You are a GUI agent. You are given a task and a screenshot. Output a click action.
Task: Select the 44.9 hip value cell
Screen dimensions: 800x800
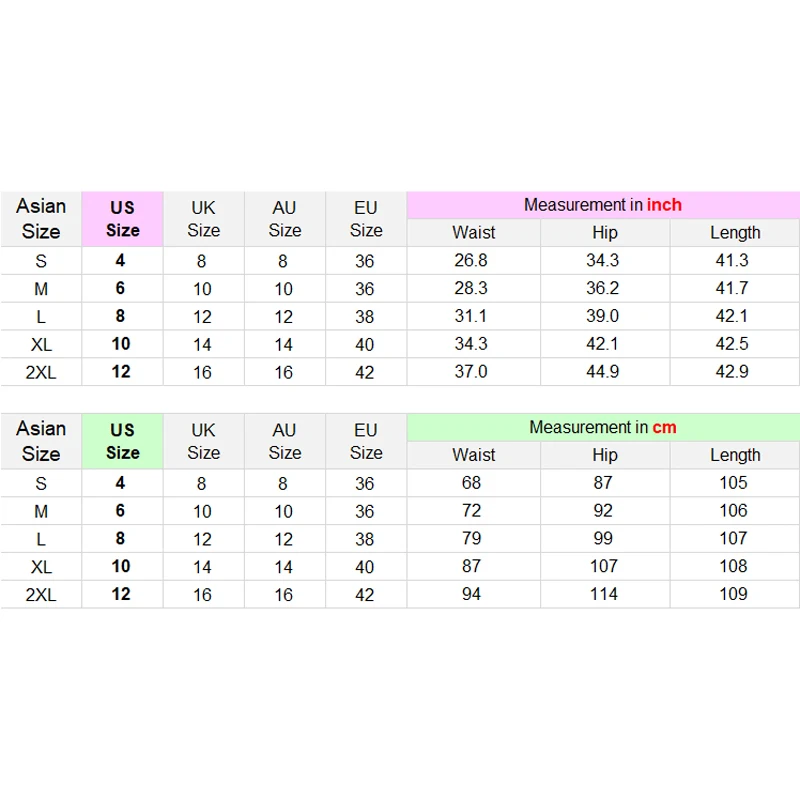[603, 372]
